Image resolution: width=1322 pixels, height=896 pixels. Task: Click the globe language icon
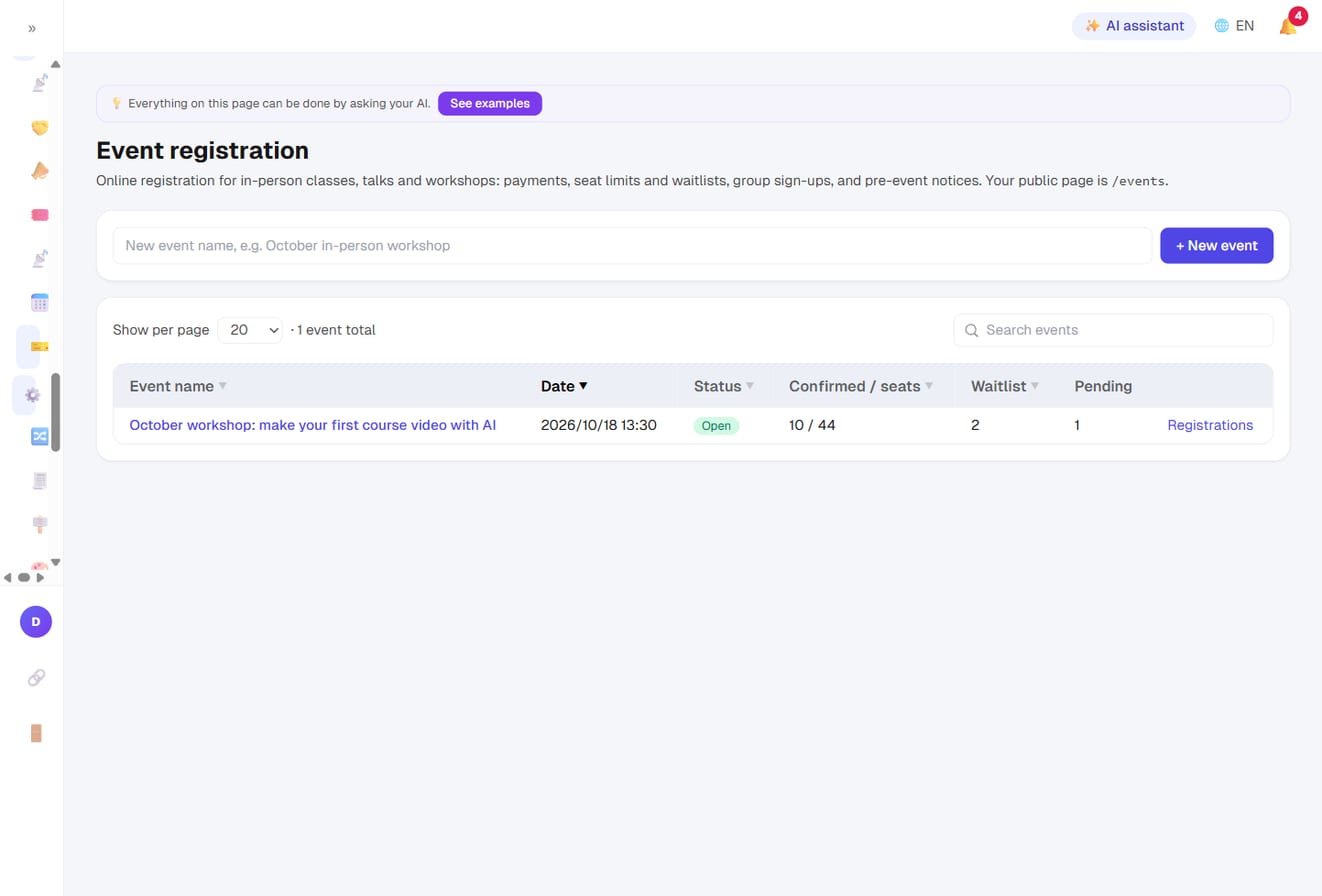tap(1221, 26)
